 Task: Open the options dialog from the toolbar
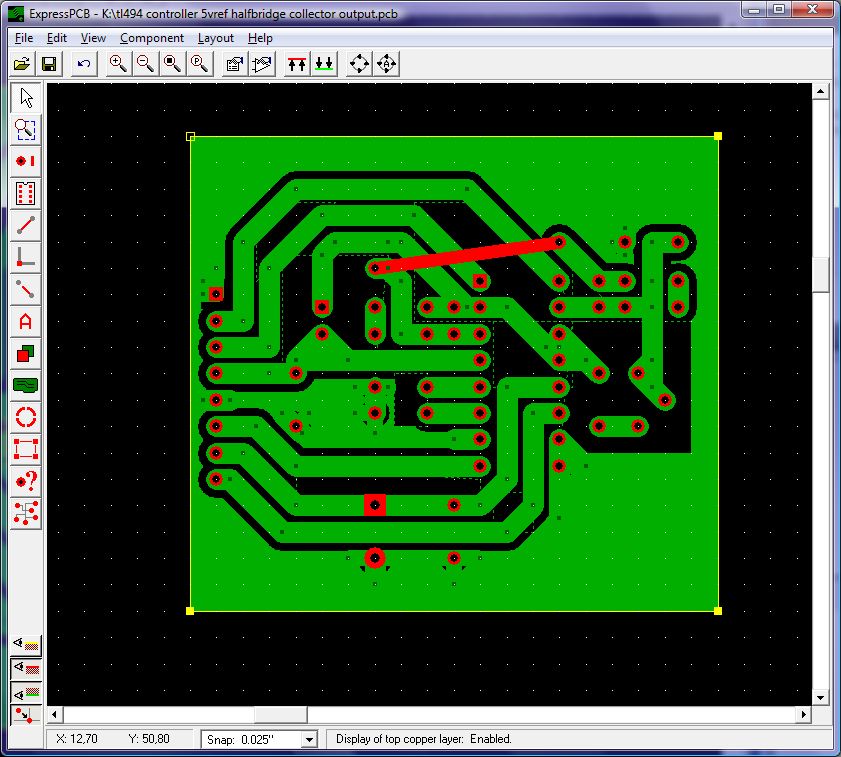click(235, 64)
